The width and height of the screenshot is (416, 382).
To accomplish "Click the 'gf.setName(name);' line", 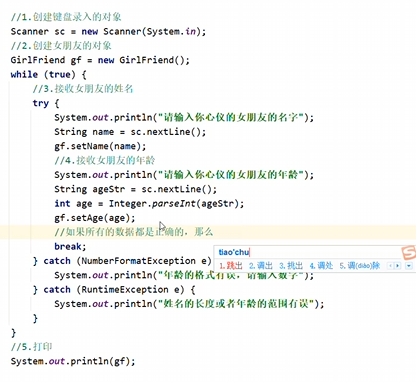I will [x=100, y=146].
